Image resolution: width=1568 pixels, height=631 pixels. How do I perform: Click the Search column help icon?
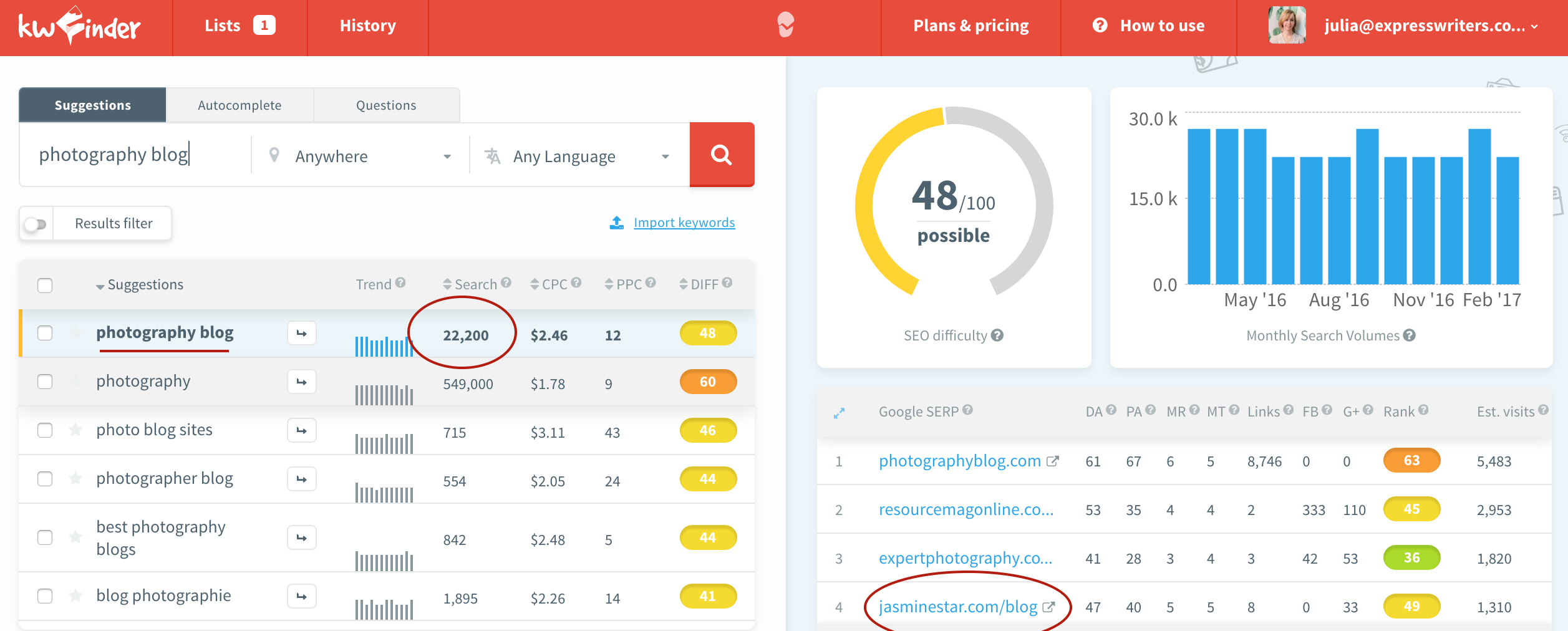point(506,282)
